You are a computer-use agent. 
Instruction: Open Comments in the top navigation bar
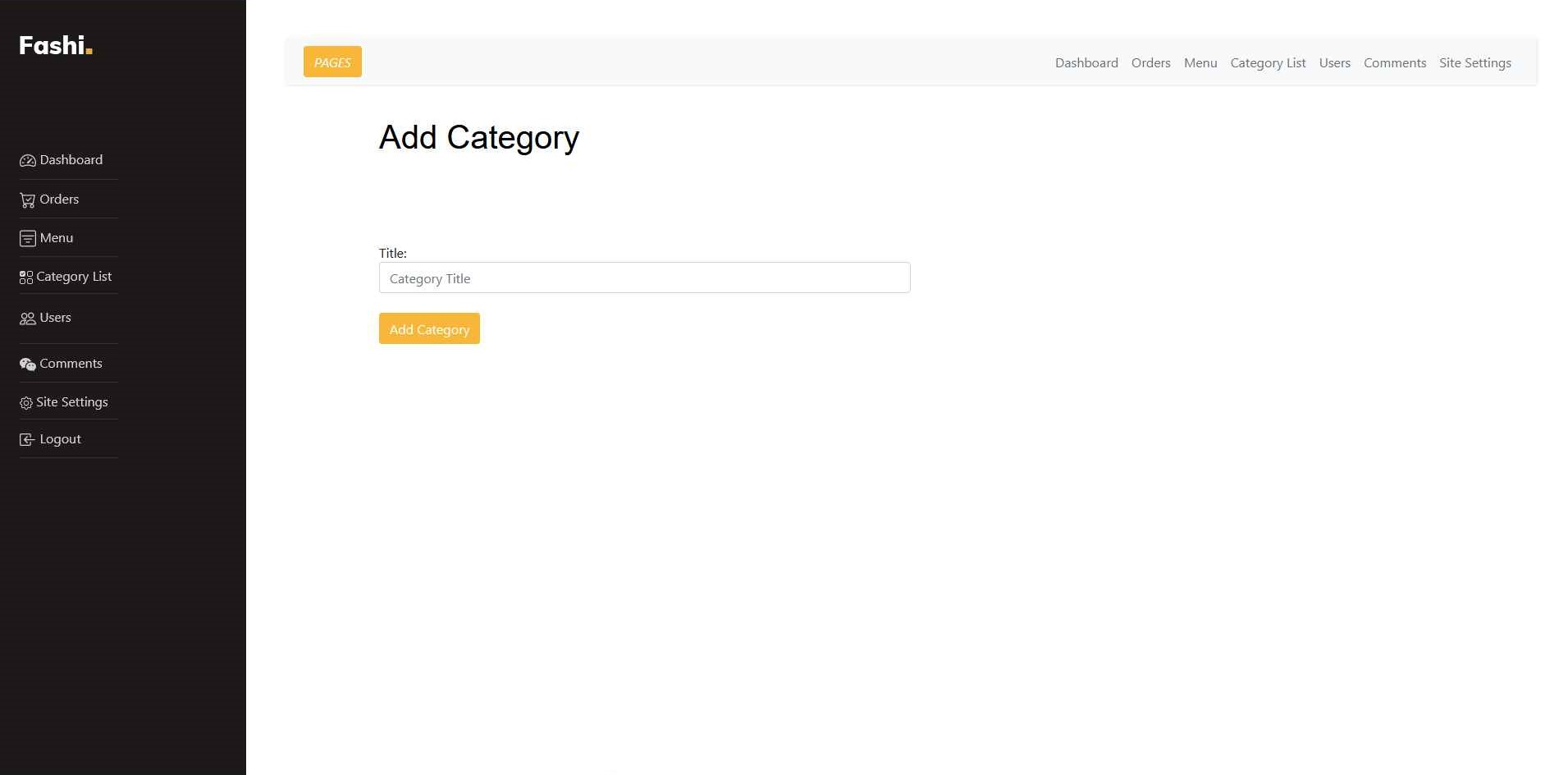(1394, 63)
